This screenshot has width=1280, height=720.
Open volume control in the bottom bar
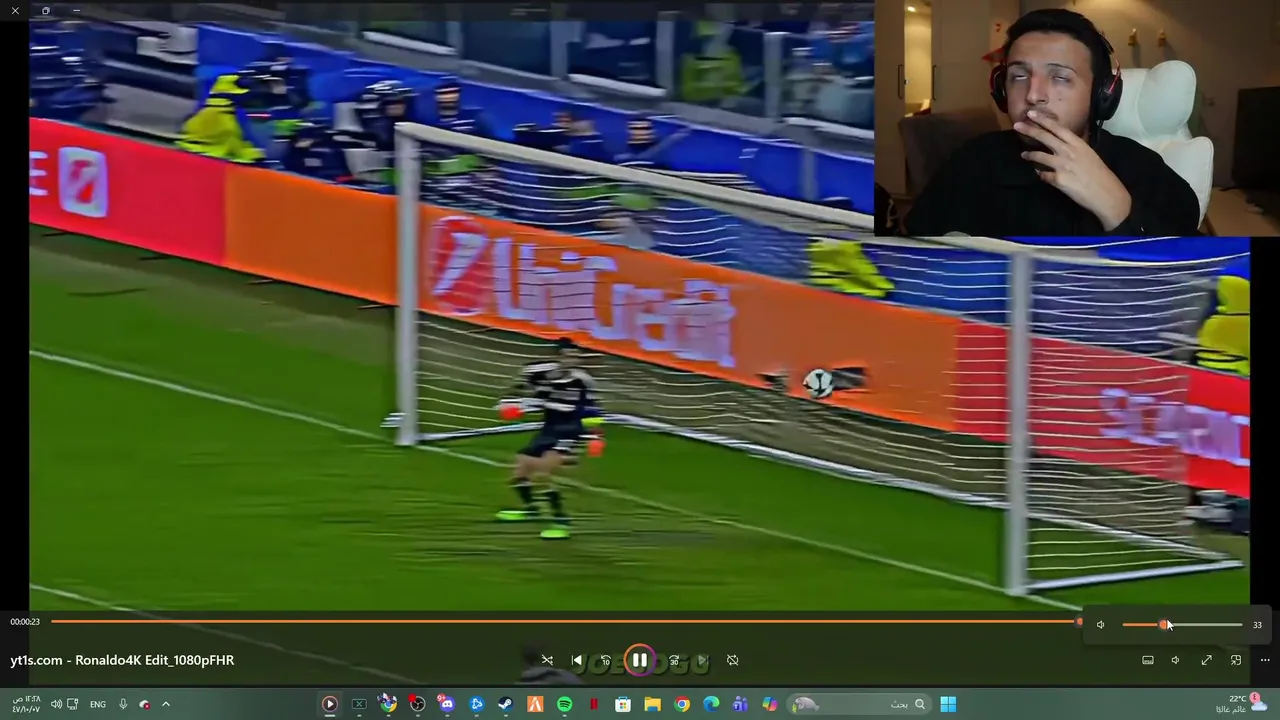pyautogui.click(x=1176, y=660)
